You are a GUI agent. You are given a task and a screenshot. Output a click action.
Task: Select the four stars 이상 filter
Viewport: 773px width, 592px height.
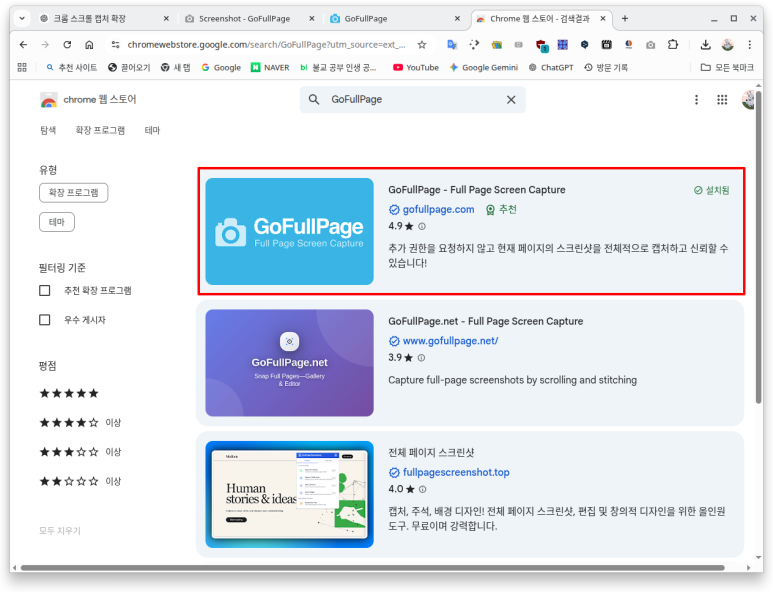click(x=80, y=423)
